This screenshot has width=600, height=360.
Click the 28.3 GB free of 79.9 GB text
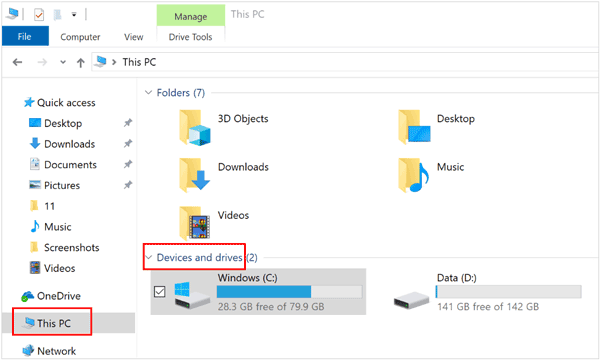pos(271,307)
